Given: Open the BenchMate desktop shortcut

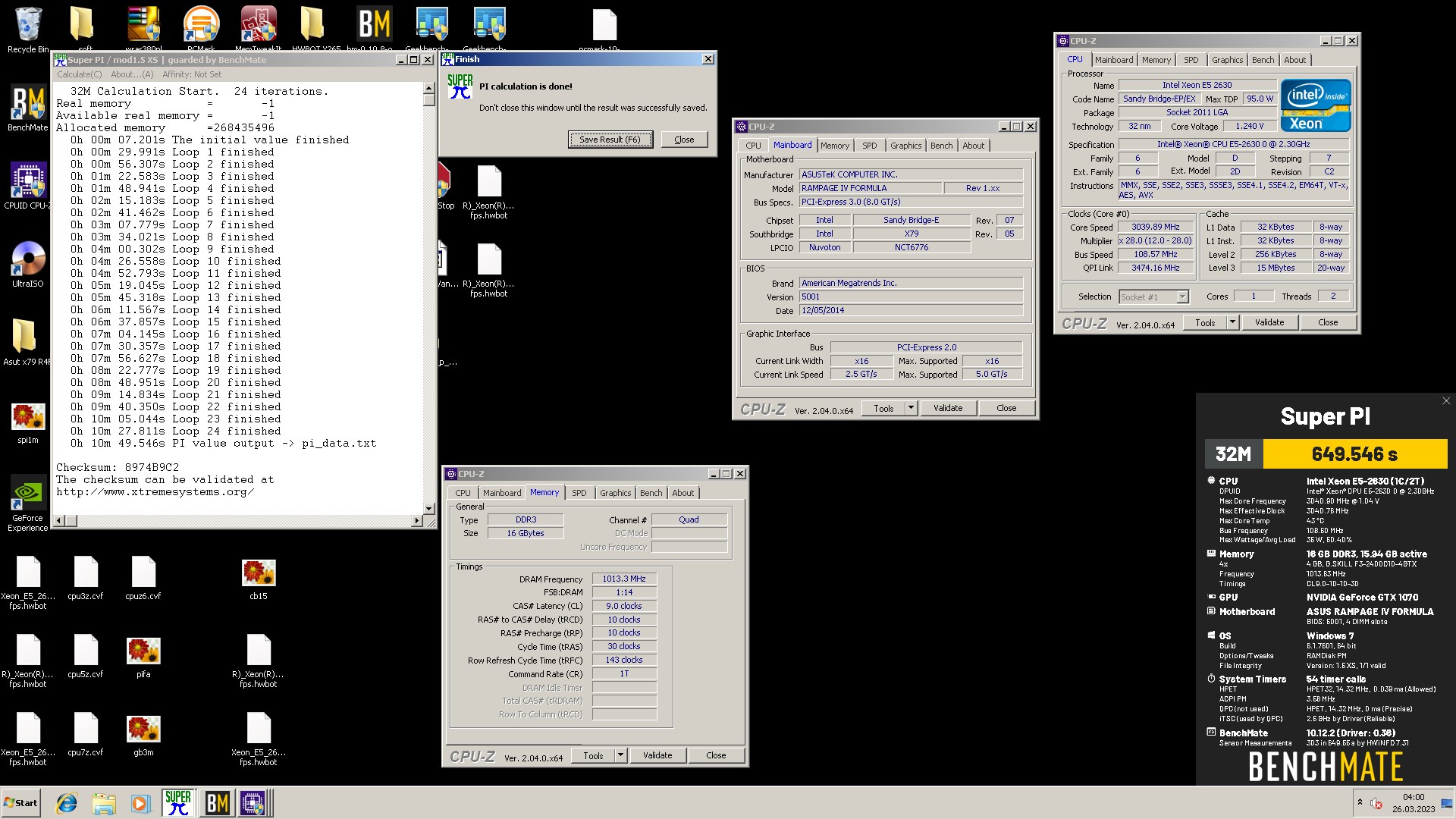Looking at the screenshot, I should tap(28, 108).
